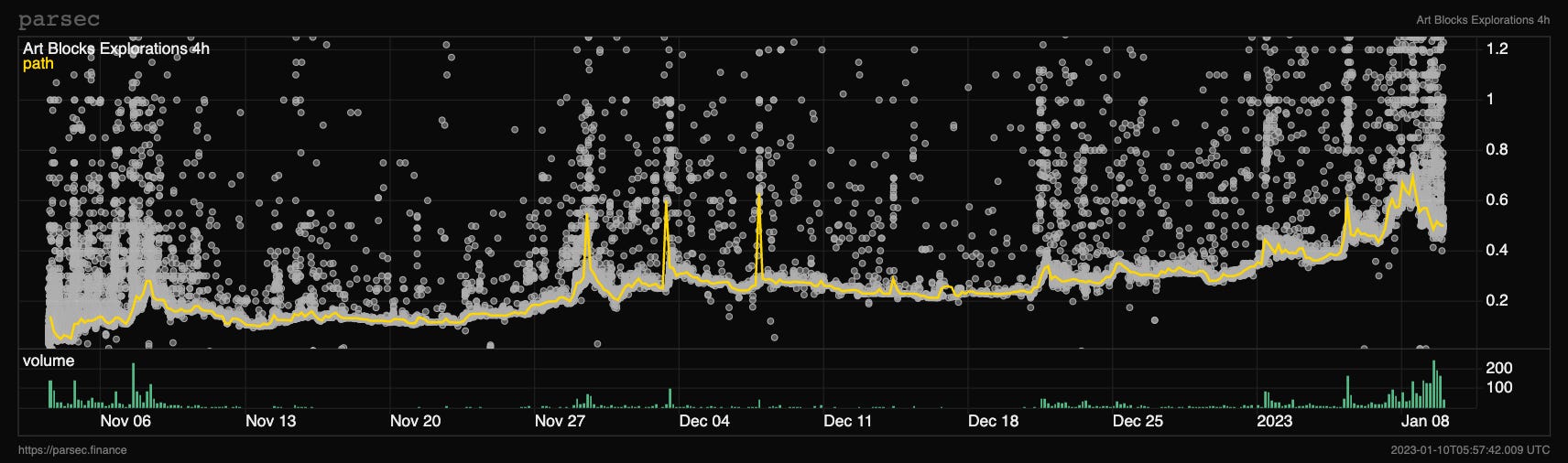Click the 100 volume axis value
Screen dimensions: 1568x463
(1498, 388)
